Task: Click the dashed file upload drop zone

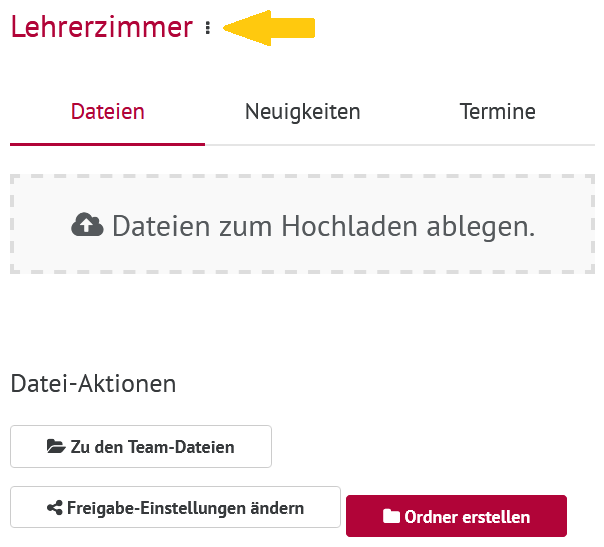Action: [302, 224]
